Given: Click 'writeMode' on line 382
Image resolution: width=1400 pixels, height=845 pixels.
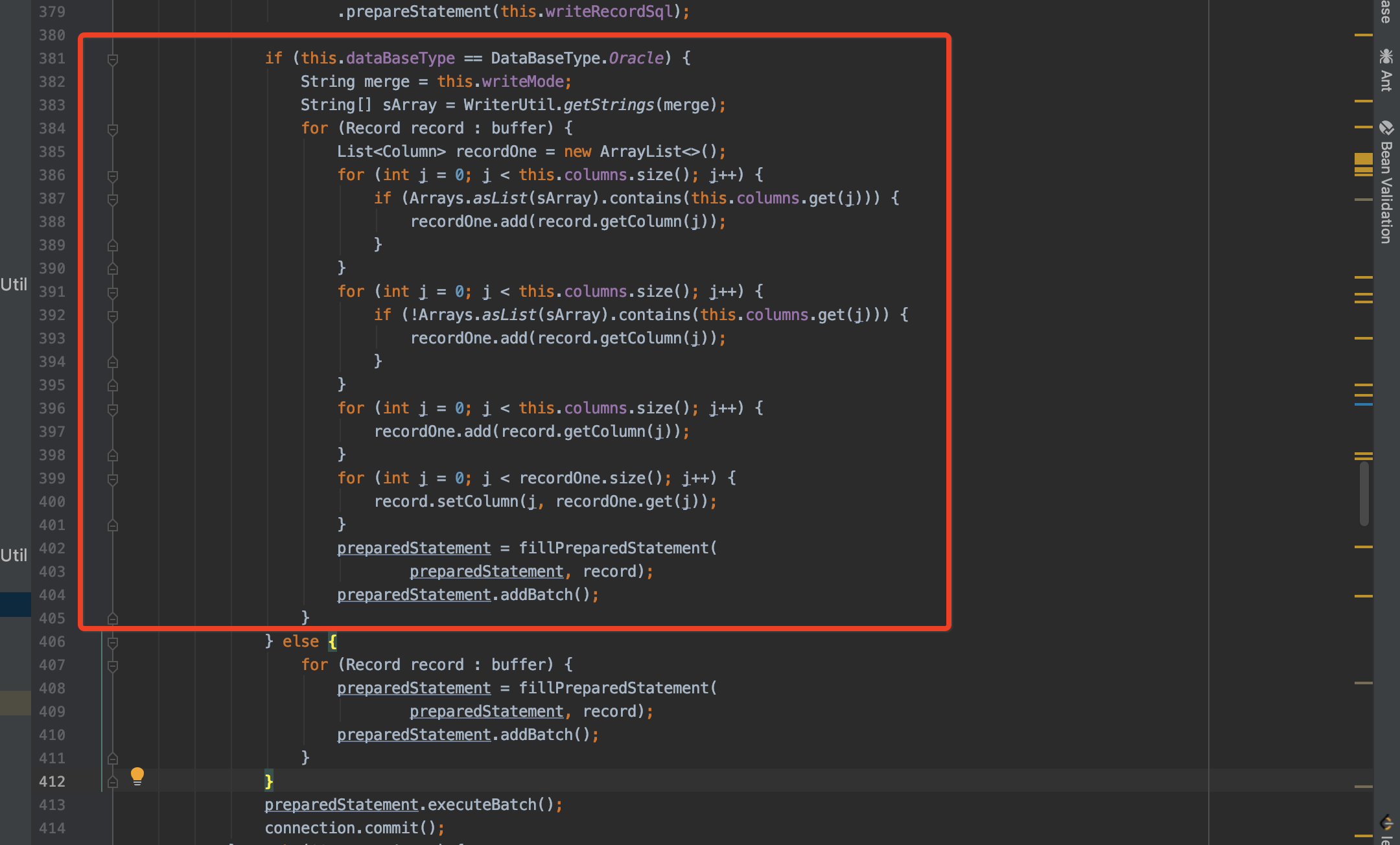Looking at the screenshot, I should (522, 82).
